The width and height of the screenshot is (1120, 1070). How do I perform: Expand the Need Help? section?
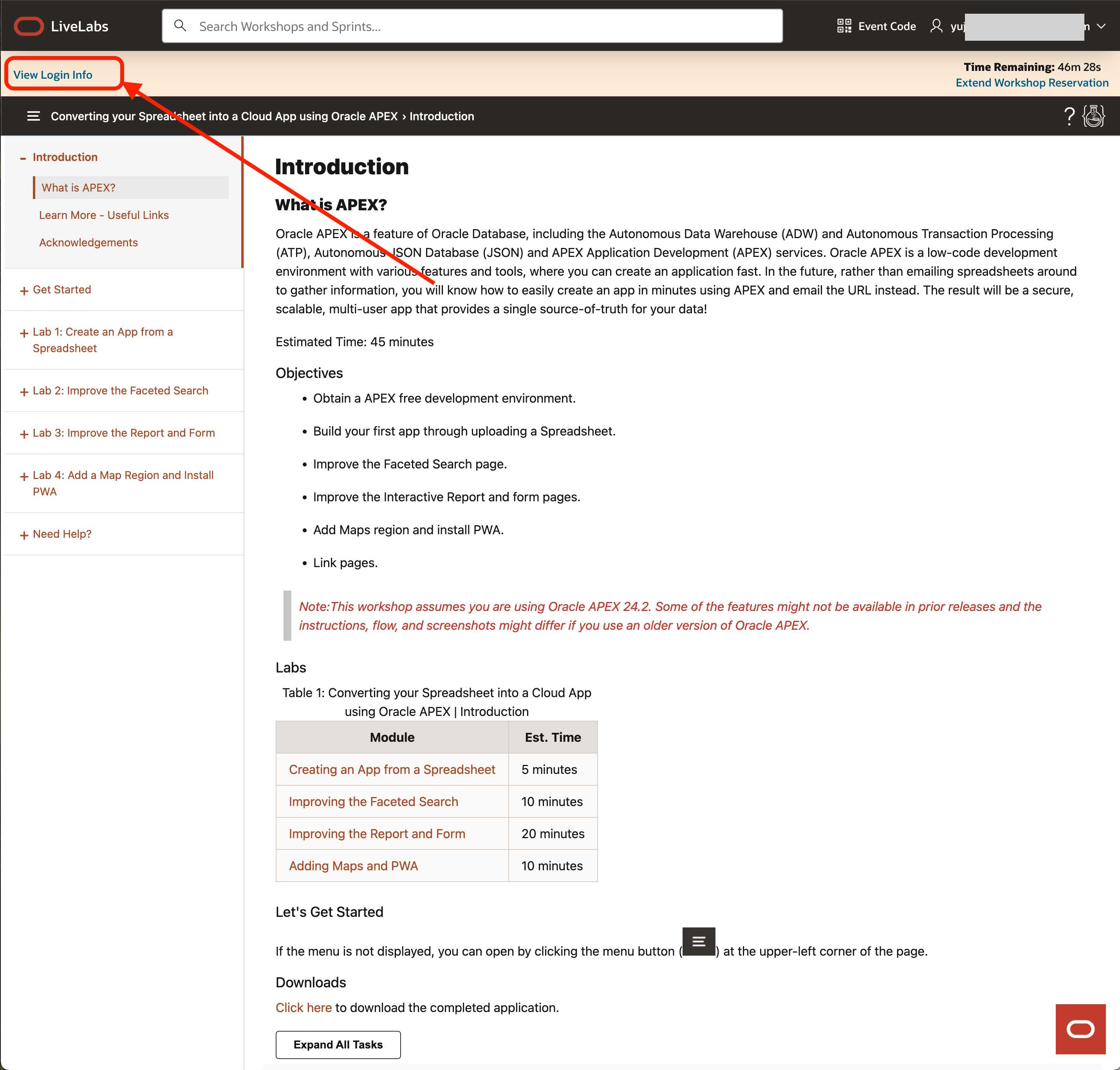24,535
